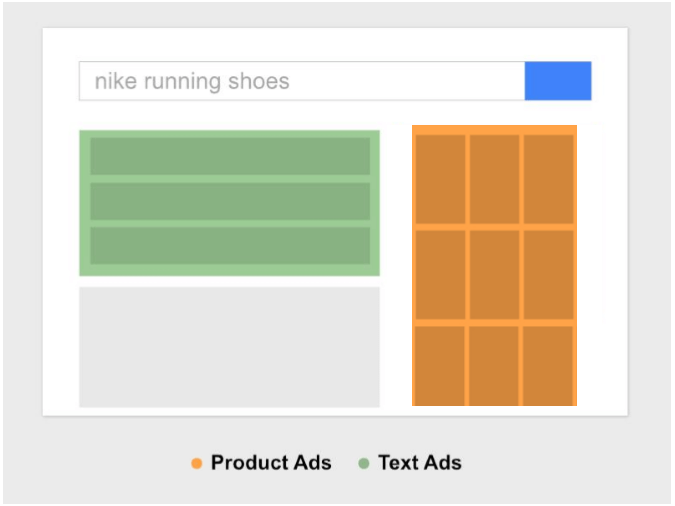Open the bottom-center orange product ad
Screen dimensions: 675x506
pos(495,365)
